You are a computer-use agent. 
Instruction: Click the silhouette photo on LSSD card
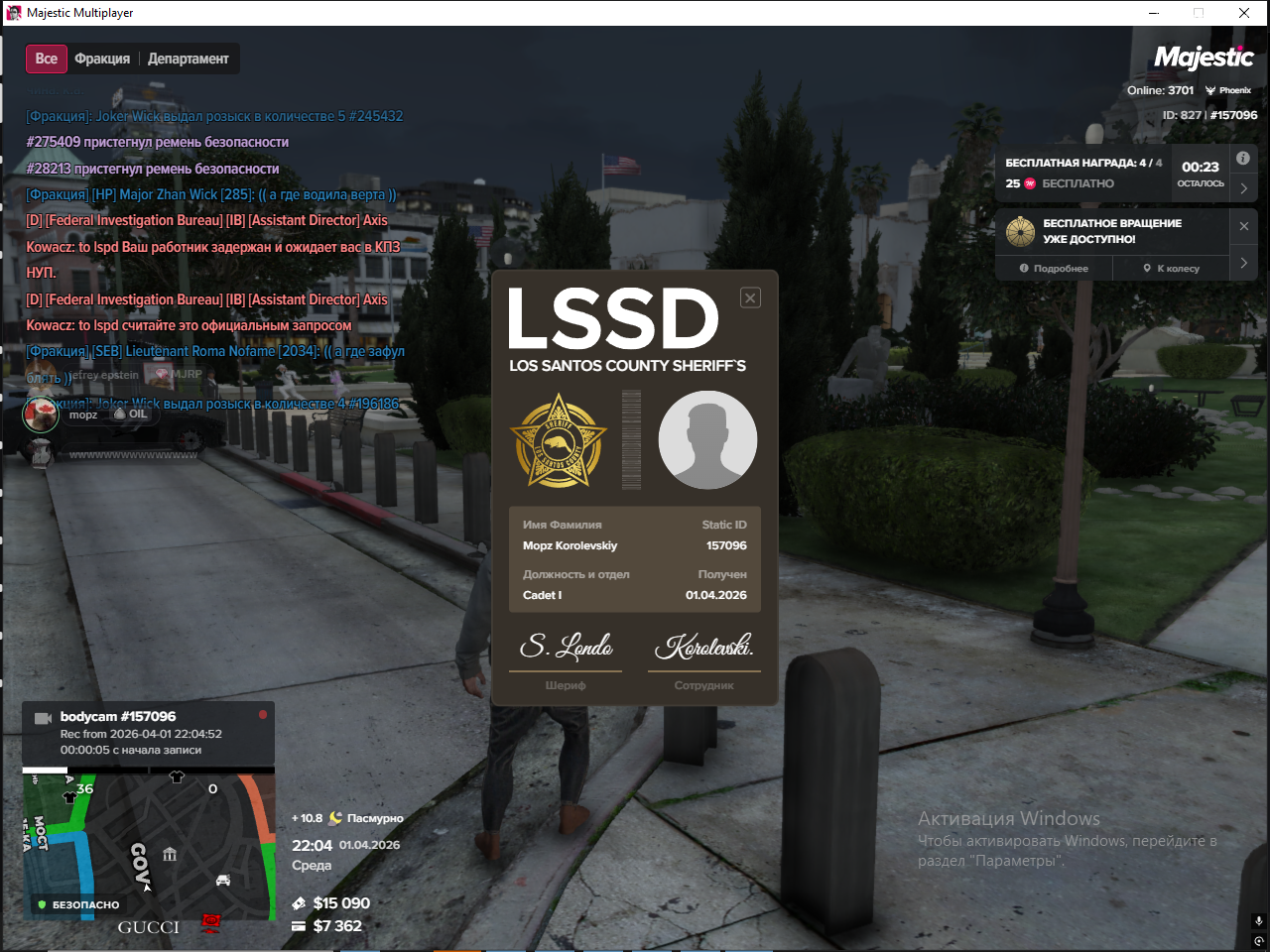[707, 439]
